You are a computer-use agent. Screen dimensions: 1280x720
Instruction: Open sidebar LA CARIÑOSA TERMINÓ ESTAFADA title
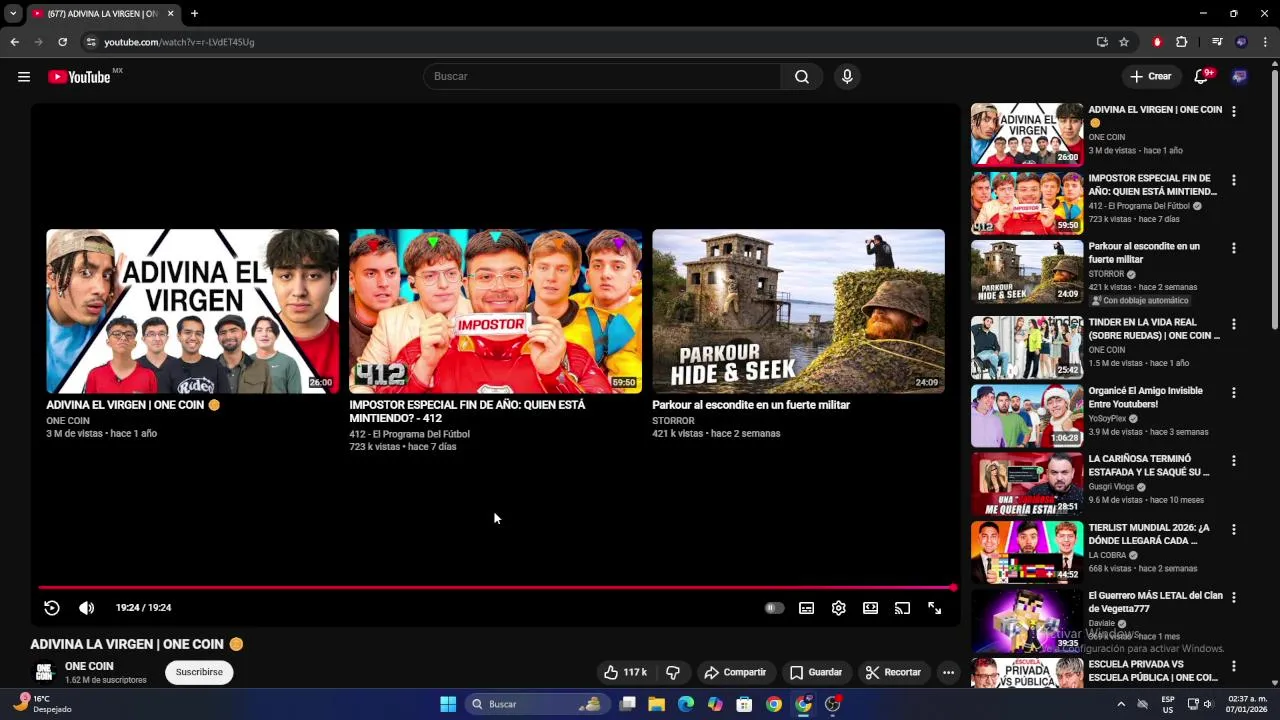[x=1149, y=465]
